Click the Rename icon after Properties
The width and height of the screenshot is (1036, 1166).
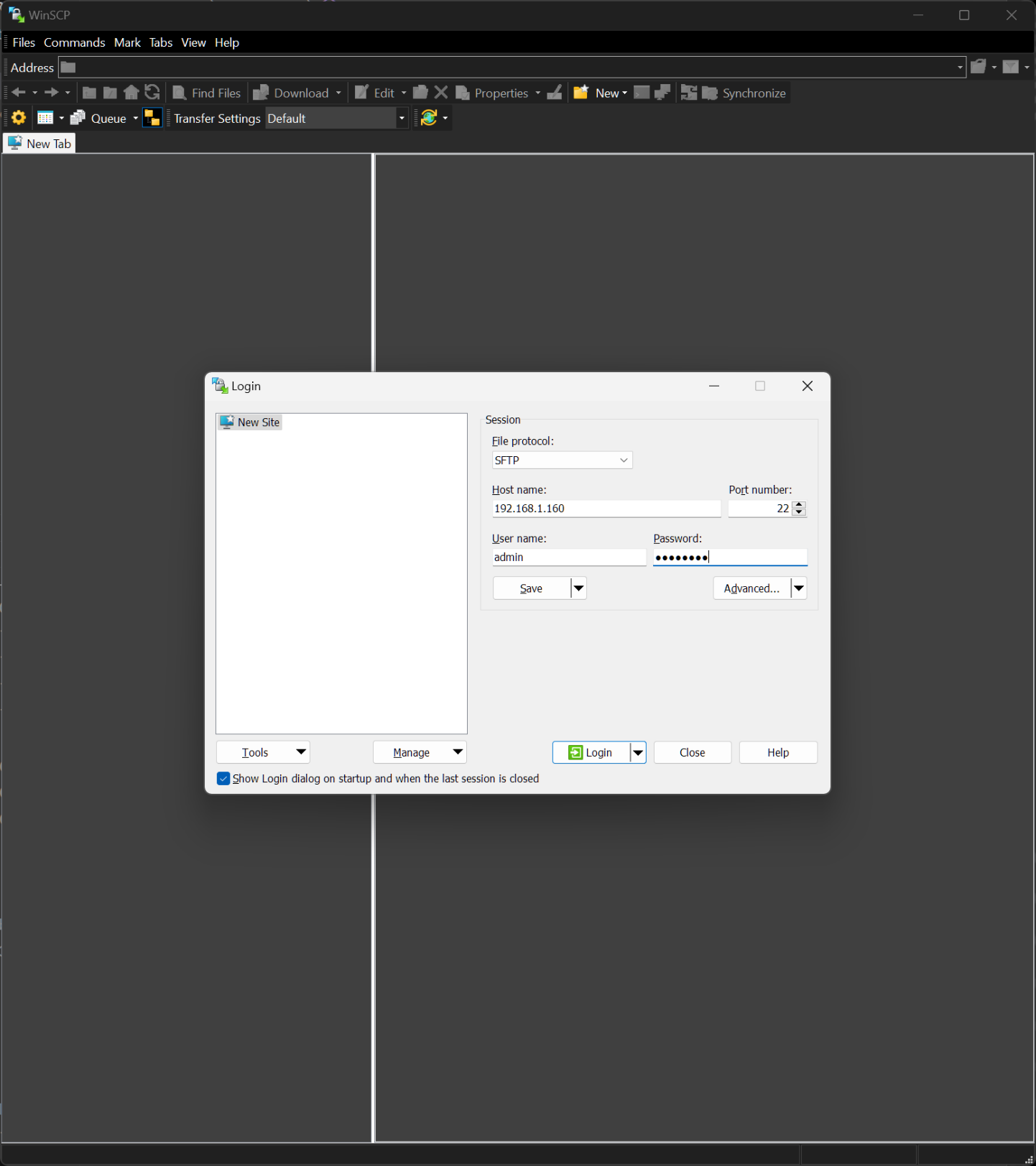pyautogui.click(x=555, y=93)
